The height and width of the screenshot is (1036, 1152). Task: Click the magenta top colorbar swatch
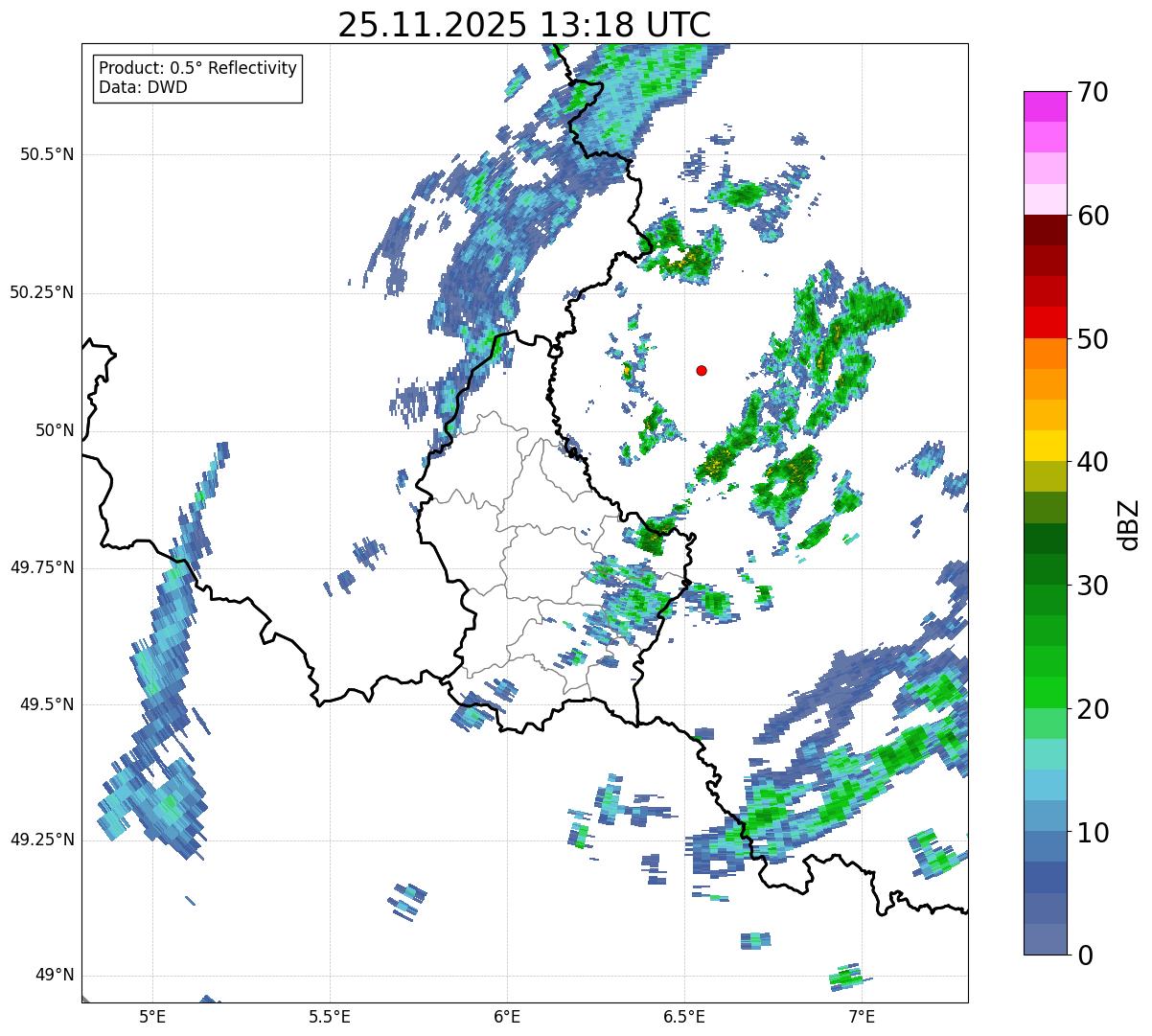click(x=1045, y=106)
